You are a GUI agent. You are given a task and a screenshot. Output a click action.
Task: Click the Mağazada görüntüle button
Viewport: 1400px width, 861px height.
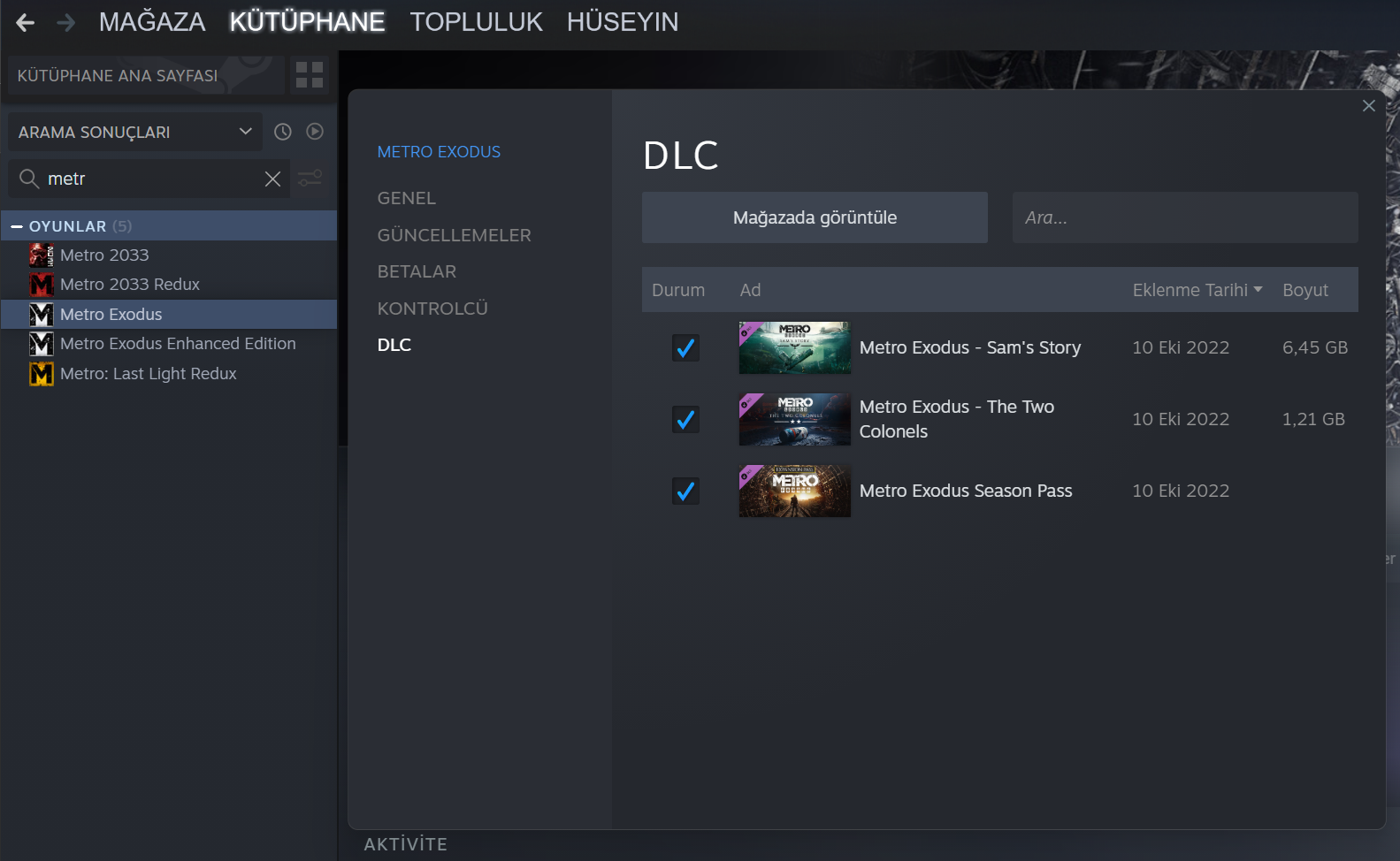815,217
